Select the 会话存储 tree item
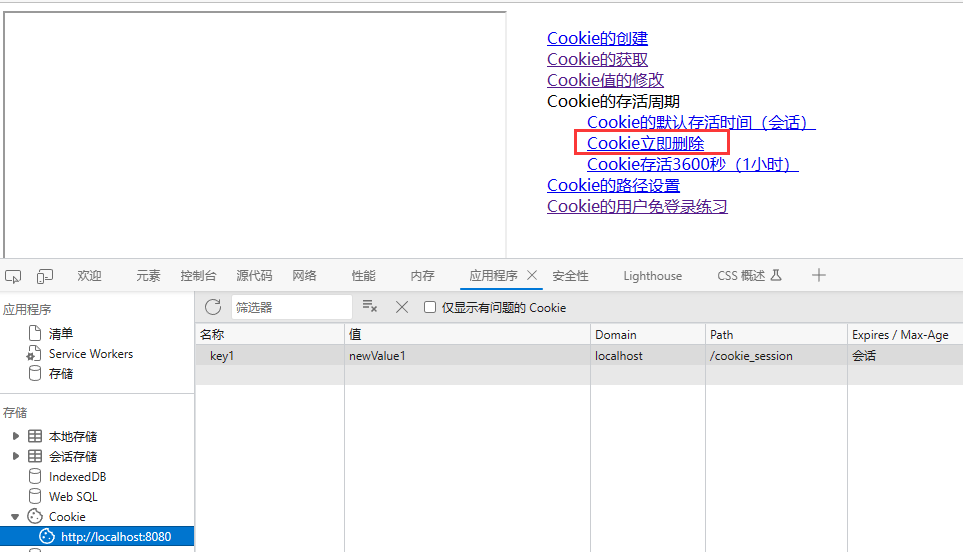This screenshot has width=963, height=552. click(72, 456)
